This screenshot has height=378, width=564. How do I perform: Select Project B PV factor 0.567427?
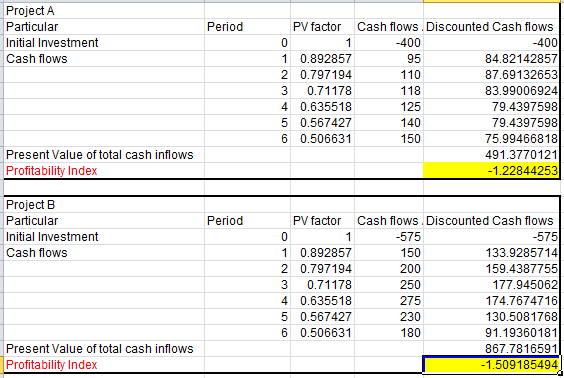coord(322,316)
